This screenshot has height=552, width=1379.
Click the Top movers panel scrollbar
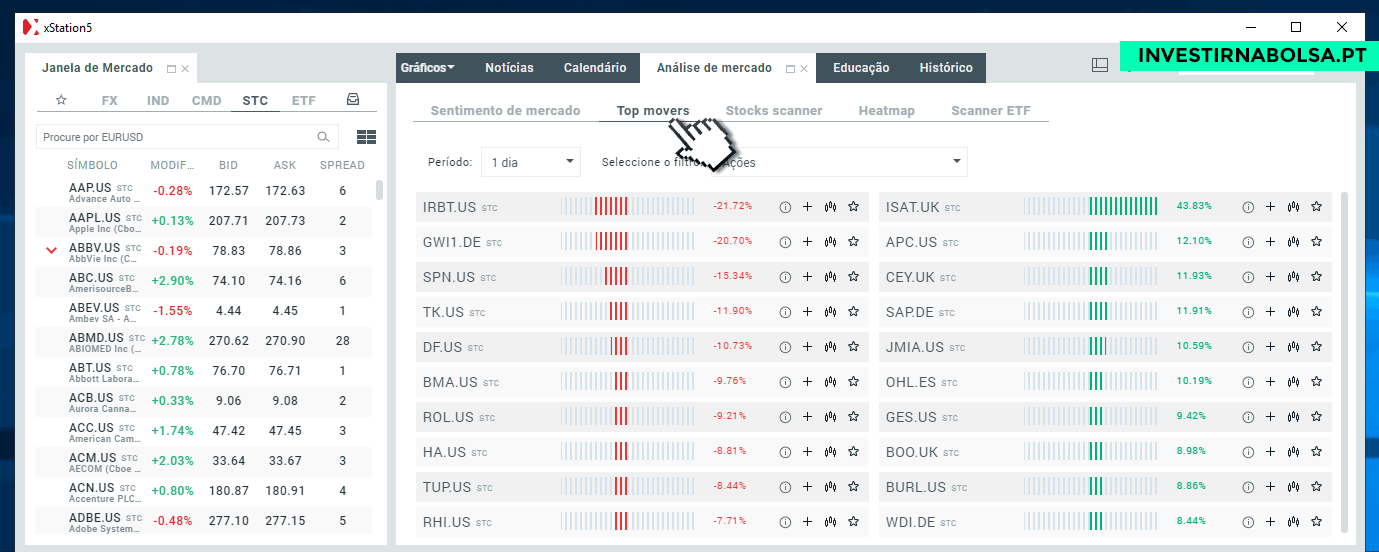(1343, 364)
